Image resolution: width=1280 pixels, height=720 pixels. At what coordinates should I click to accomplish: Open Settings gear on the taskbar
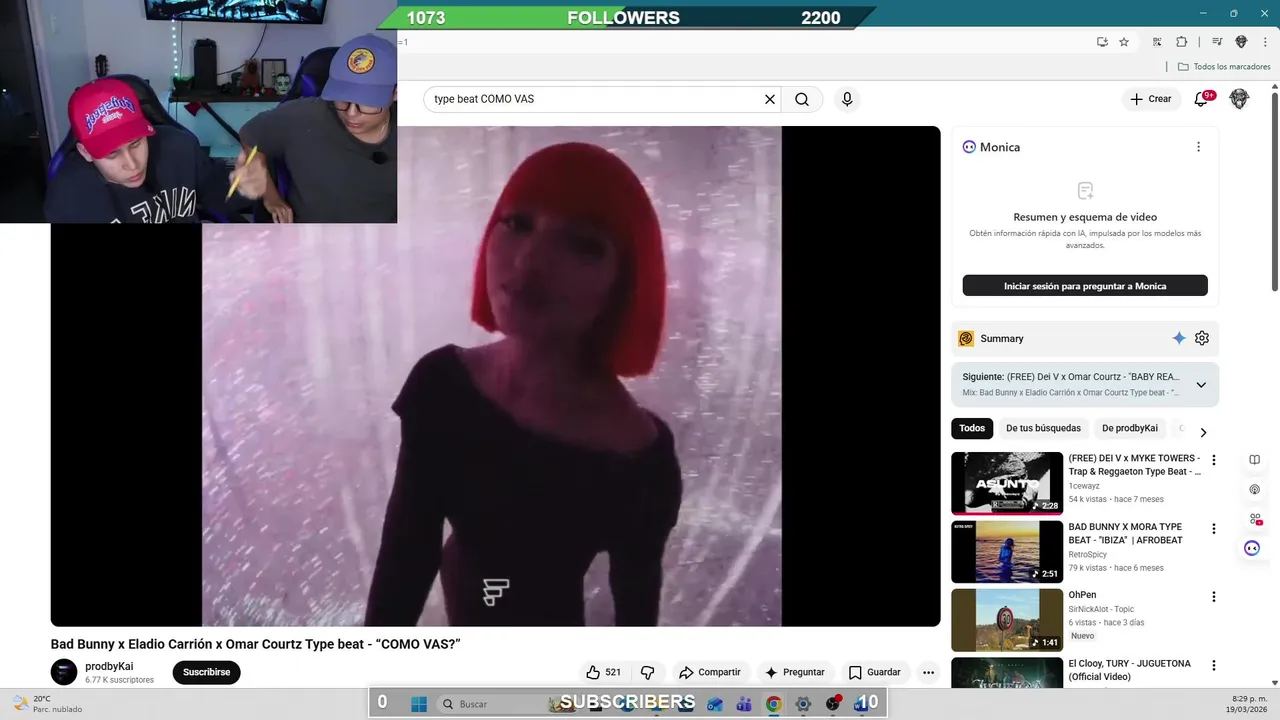[803, 704]
